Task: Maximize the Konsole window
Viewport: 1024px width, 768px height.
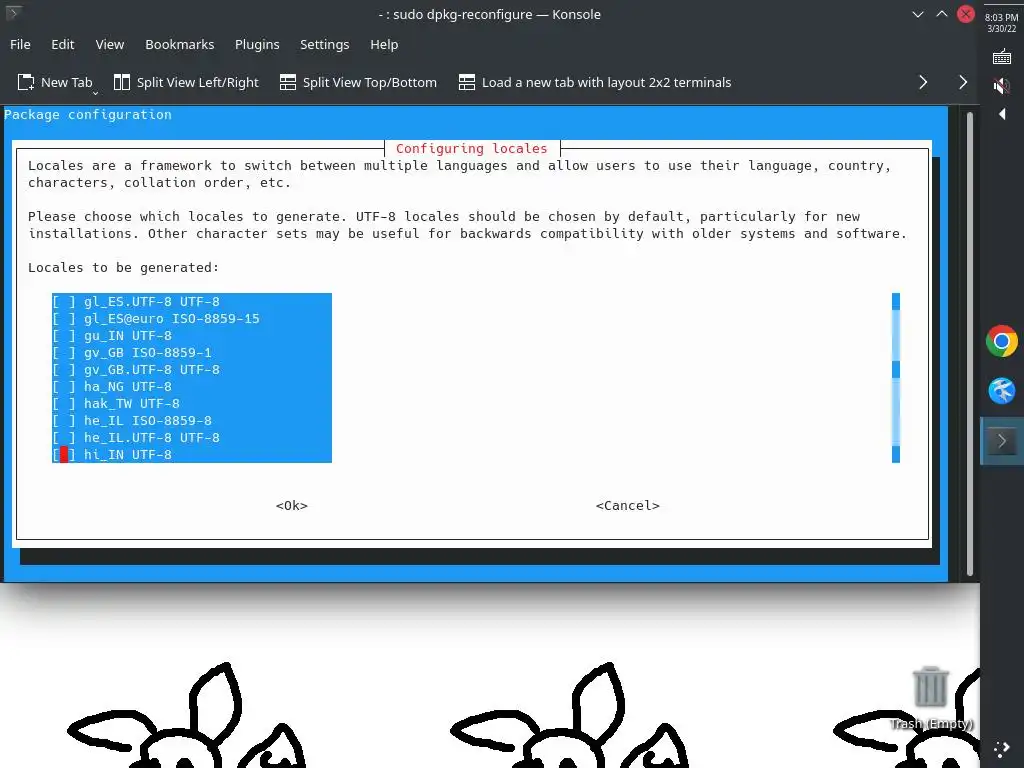Action: (942, 14)
